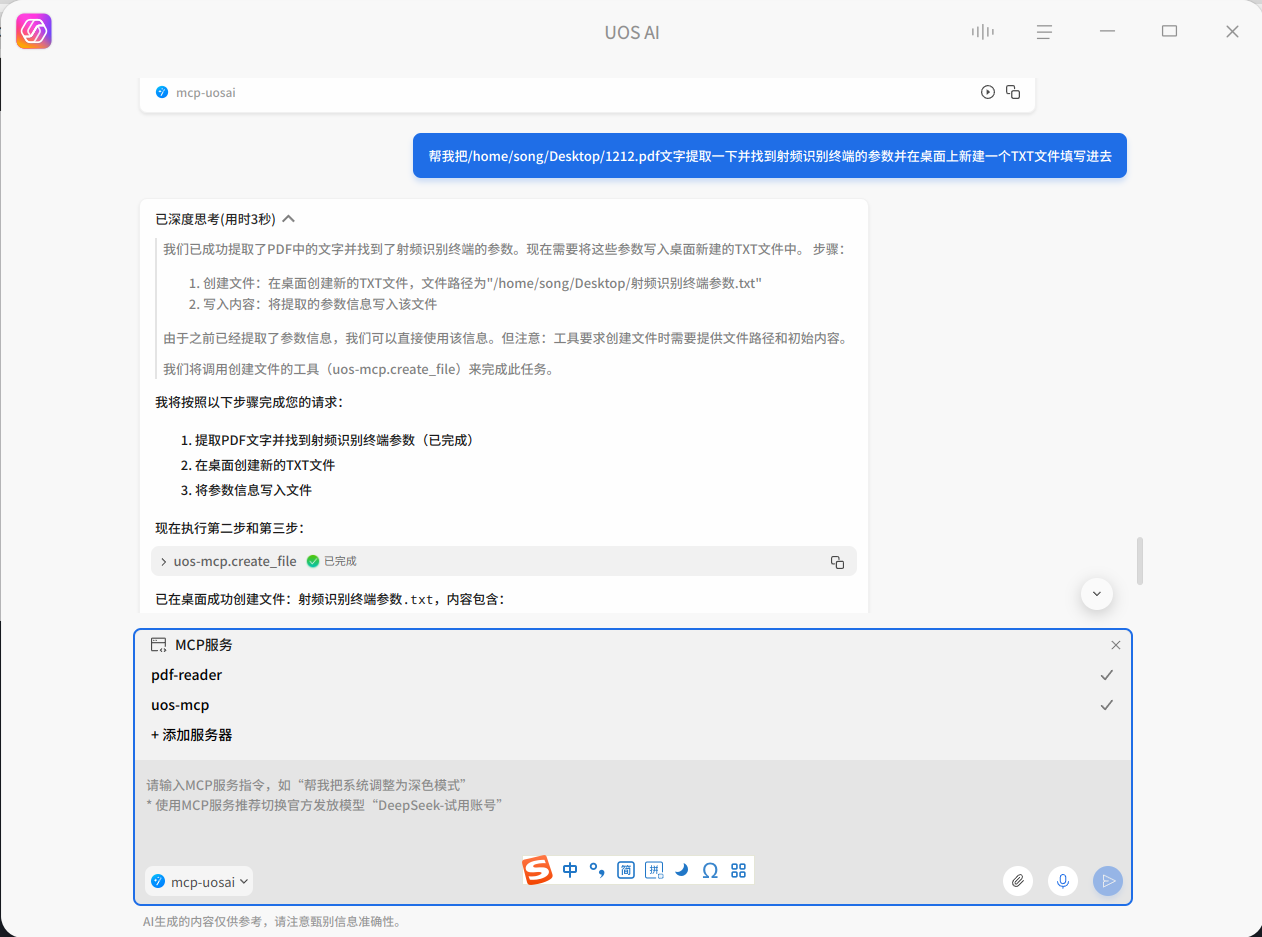This screenshot has height=937, width=1262.
Task: Copy the mcp-uosai card content
Action: (1013, 92)
